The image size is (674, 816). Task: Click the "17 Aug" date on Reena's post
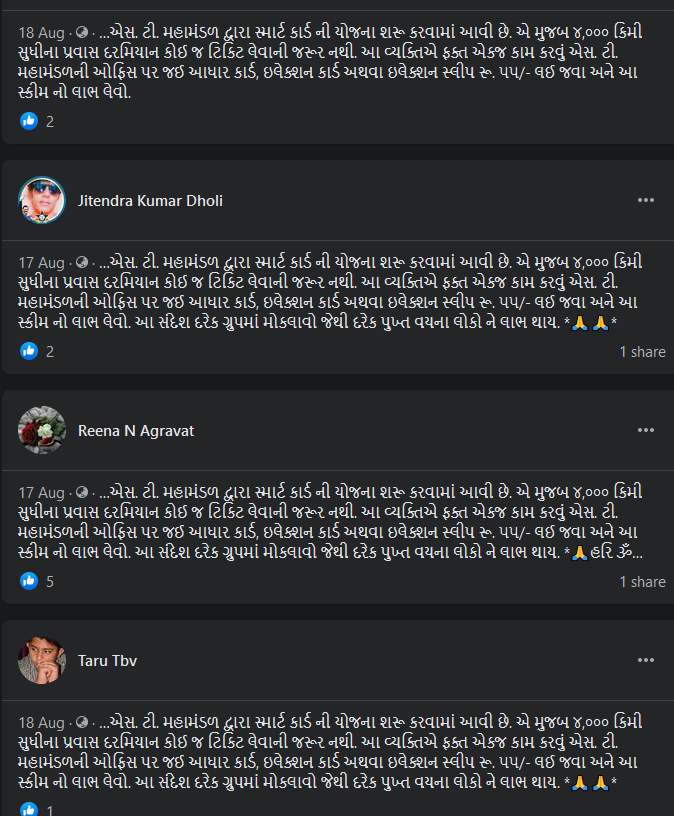tap(42, 493)
